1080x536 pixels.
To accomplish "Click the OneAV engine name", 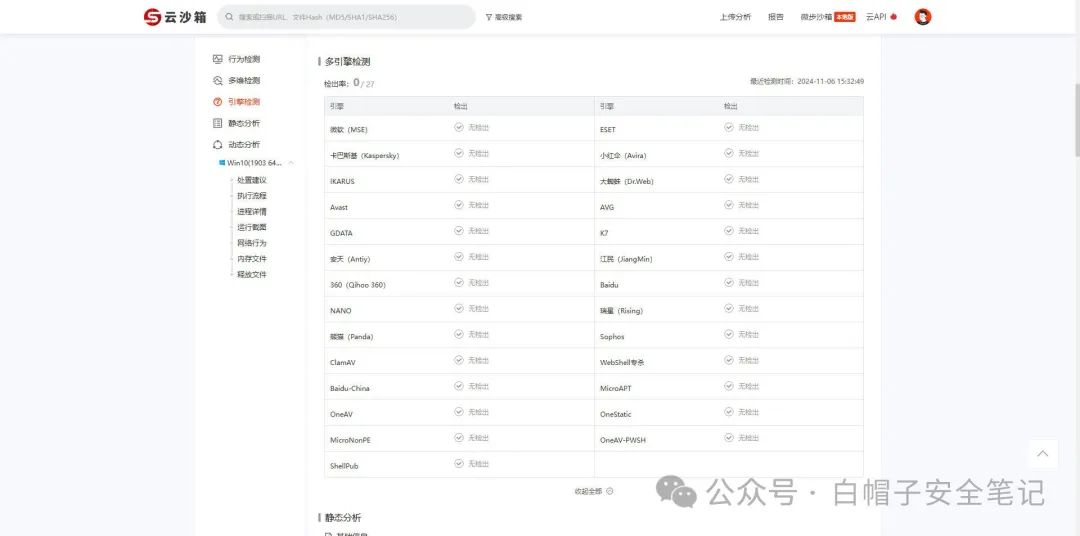I will point(341,415).
